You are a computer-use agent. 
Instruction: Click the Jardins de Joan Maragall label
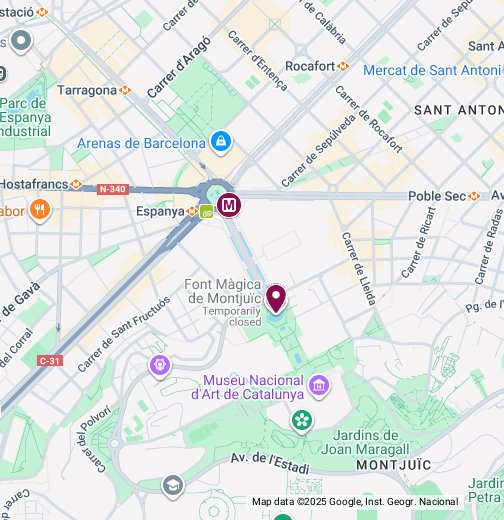[x=365, y=442]
